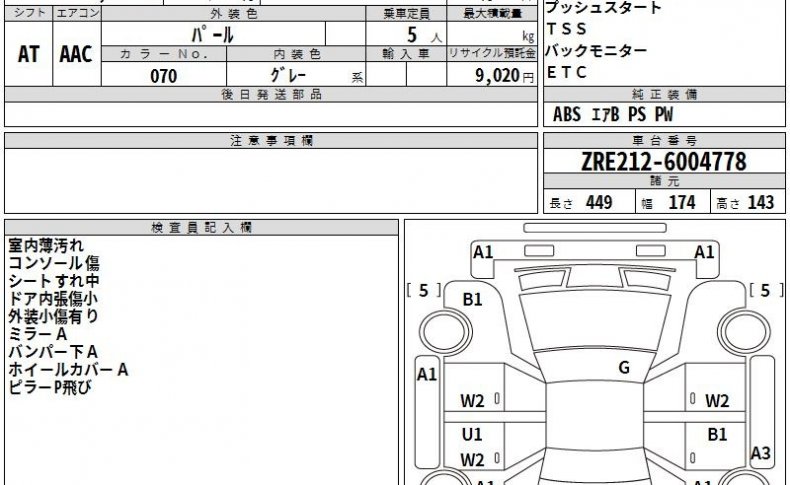
Task: Click the seating capacity value 5 人
Action: 424,35
